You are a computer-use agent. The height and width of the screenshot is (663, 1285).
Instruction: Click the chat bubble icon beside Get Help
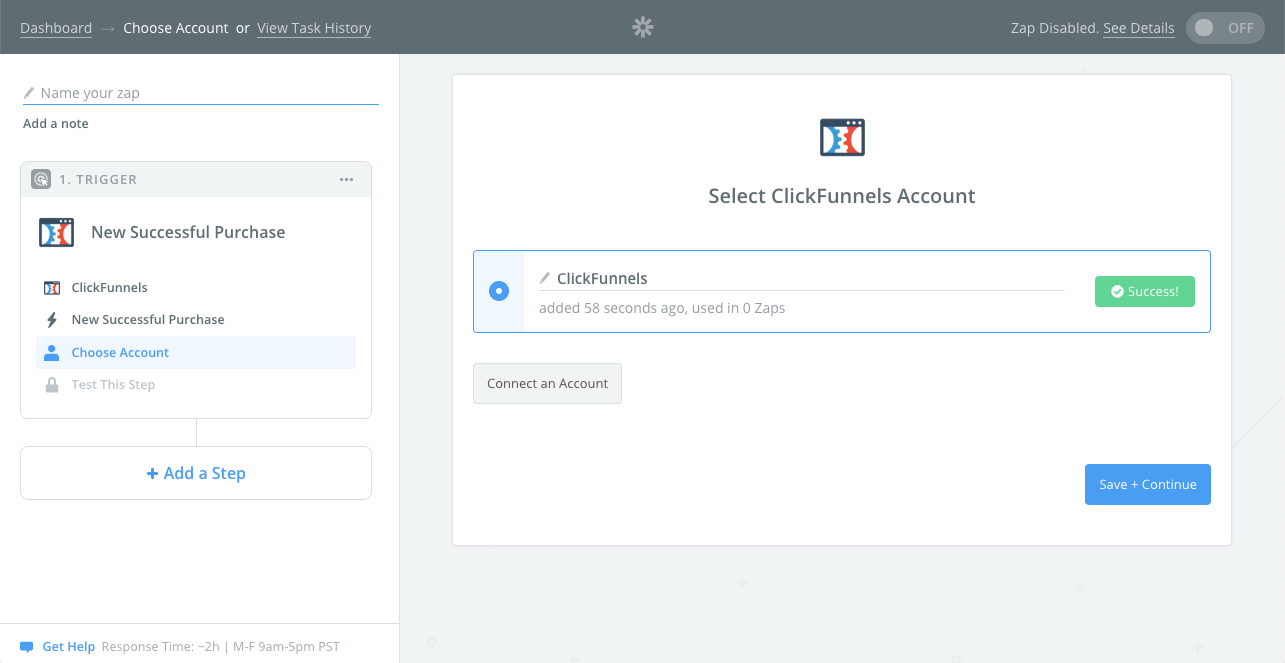point(27,647)
